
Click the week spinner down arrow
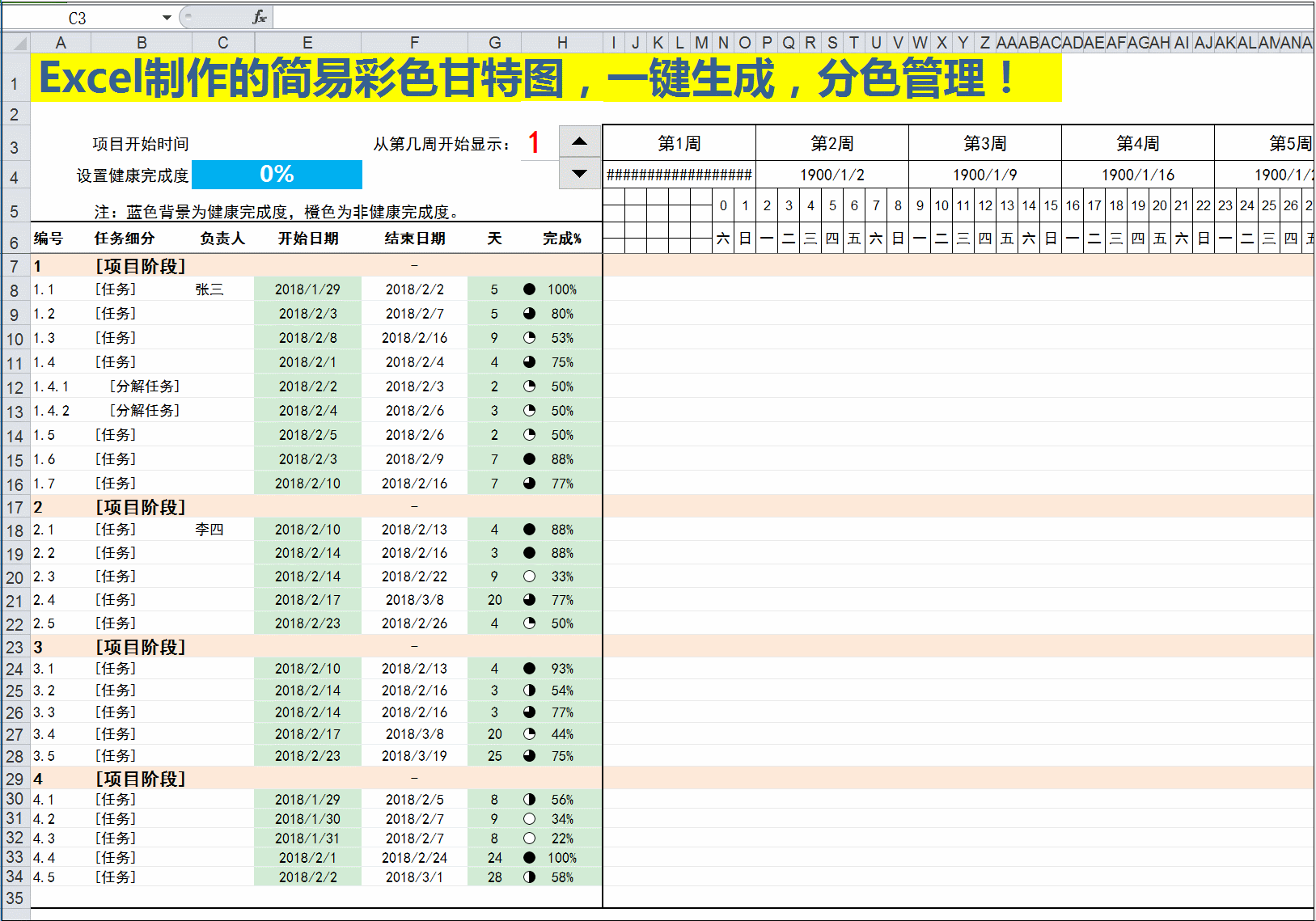pyautogui.click(x=580, y=173)
